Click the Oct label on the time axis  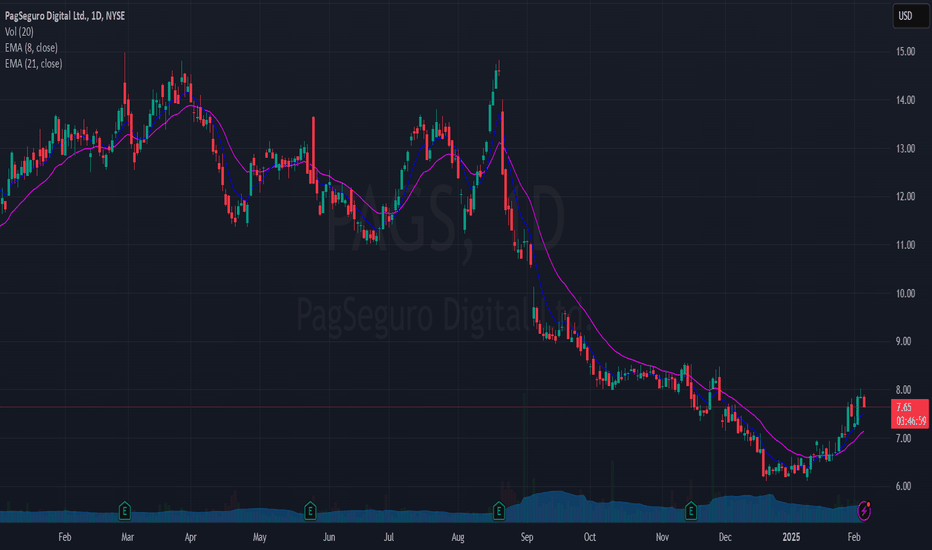pyautogui.click(x=590, y=537)
